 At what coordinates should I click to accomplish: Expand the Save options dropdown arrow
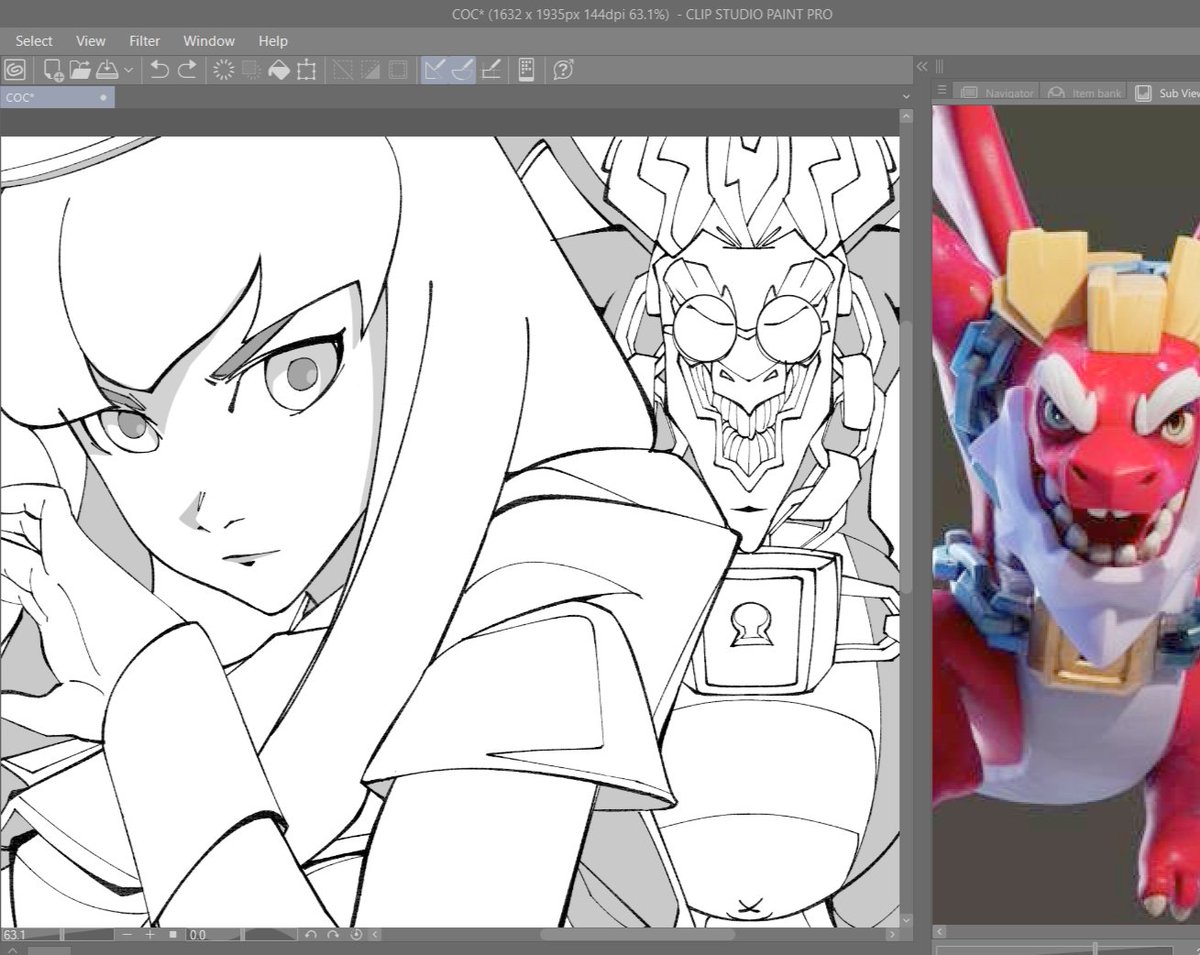coord(129,71)
